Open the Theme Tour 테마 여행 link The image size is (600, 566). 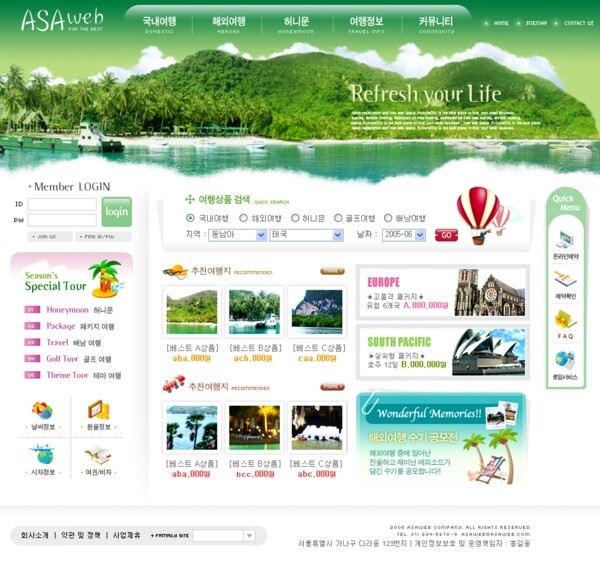pyautogui.click(x=84, y=375)
